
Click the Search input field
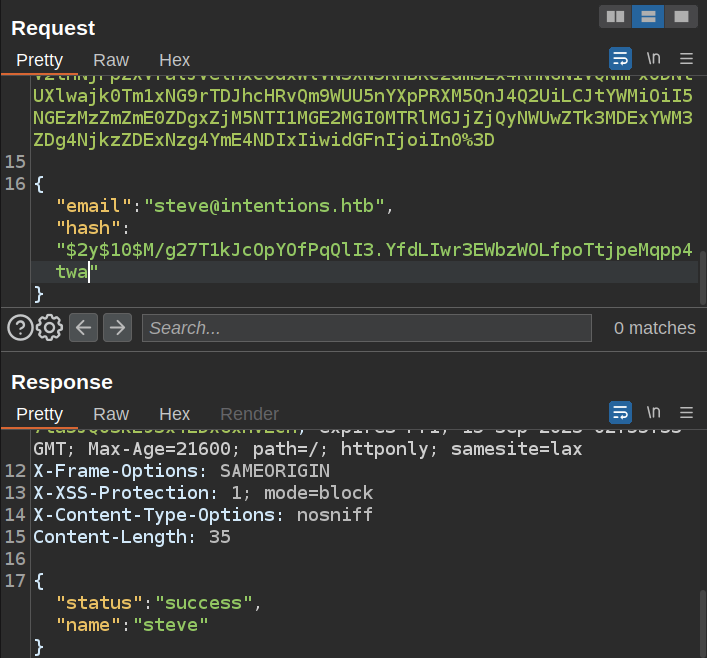365,327
